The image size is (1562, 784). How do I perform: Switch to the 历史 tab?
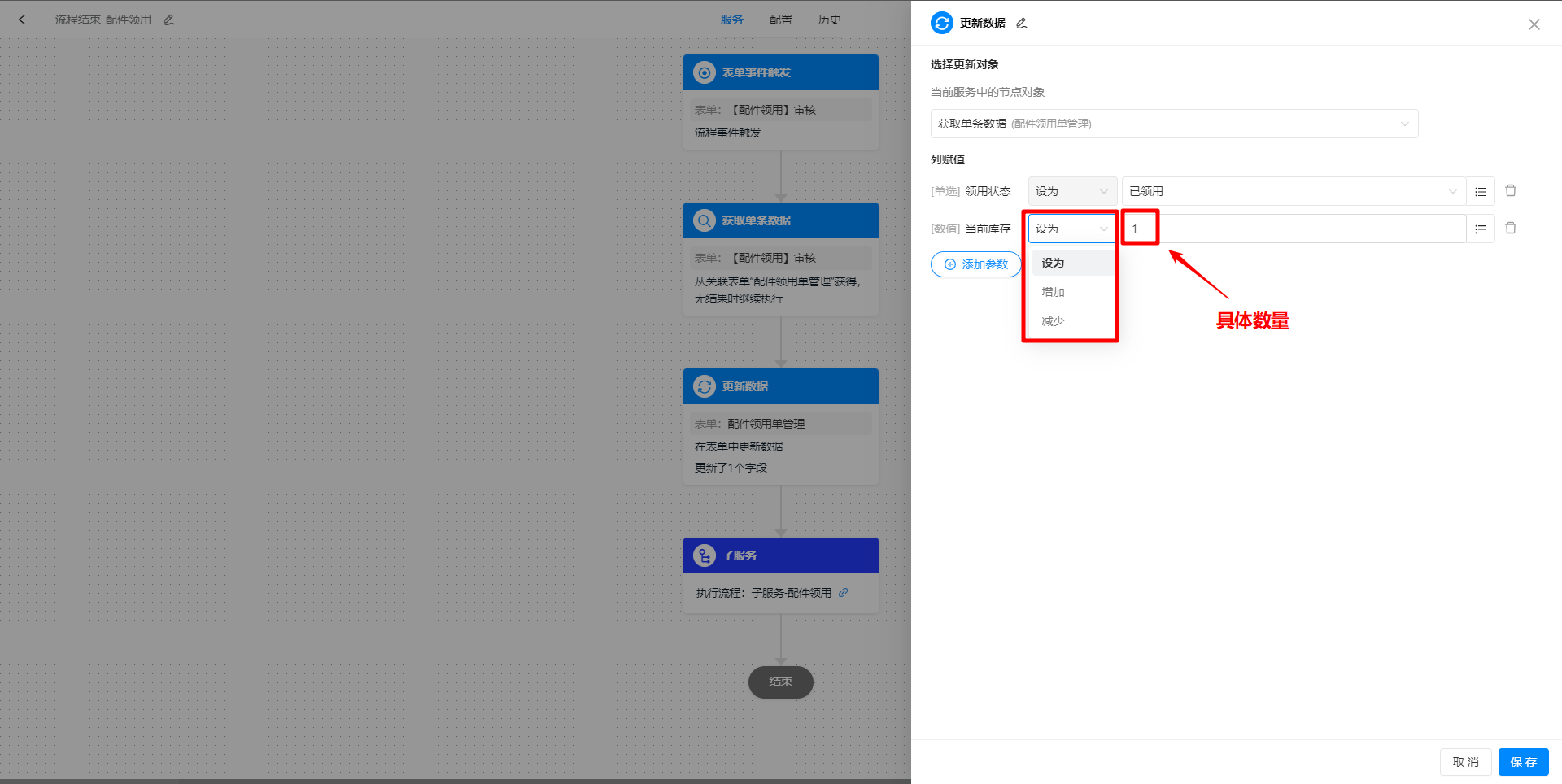pos(829,20)
